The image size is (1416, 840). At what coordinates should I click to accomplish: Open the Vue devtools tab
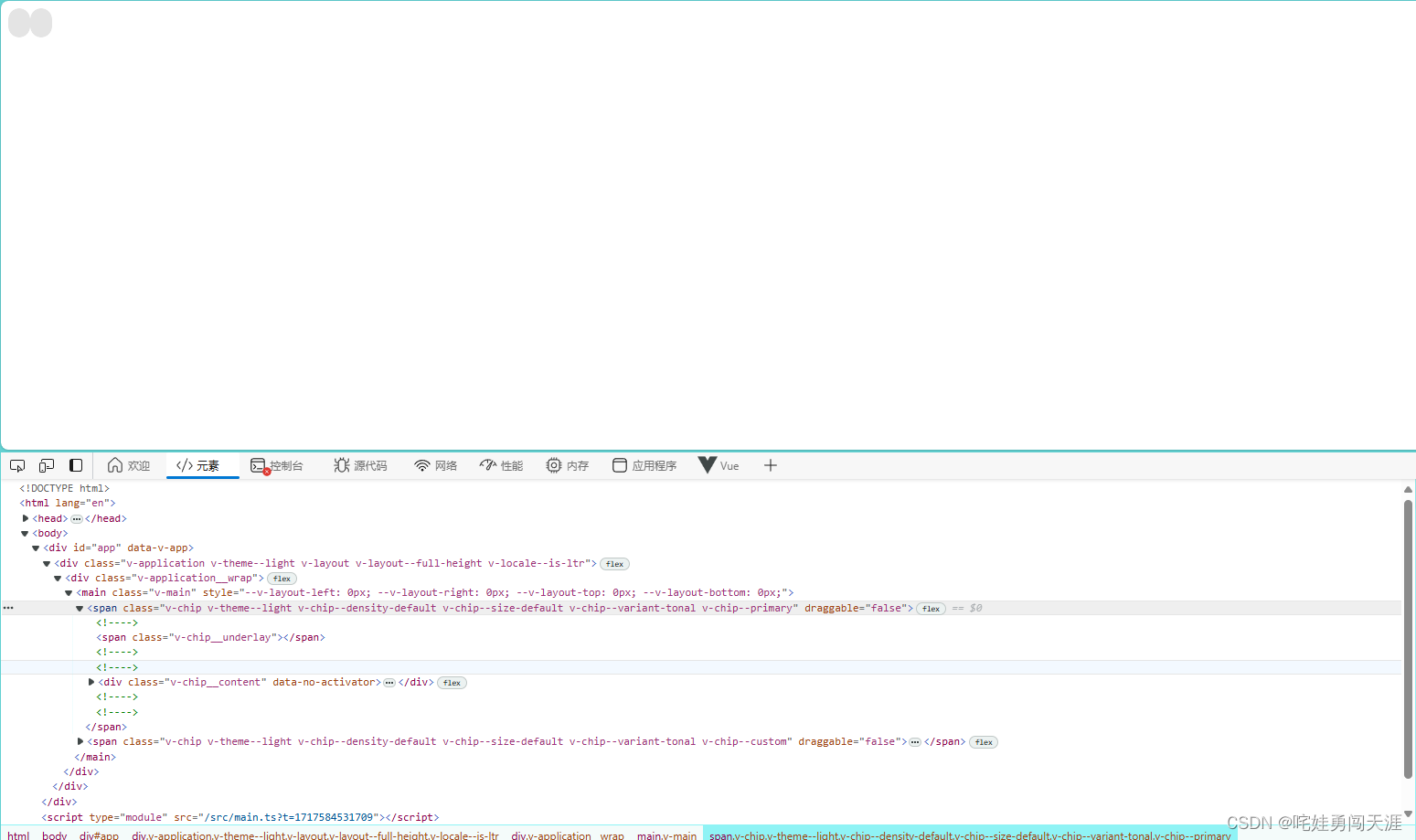719,465
